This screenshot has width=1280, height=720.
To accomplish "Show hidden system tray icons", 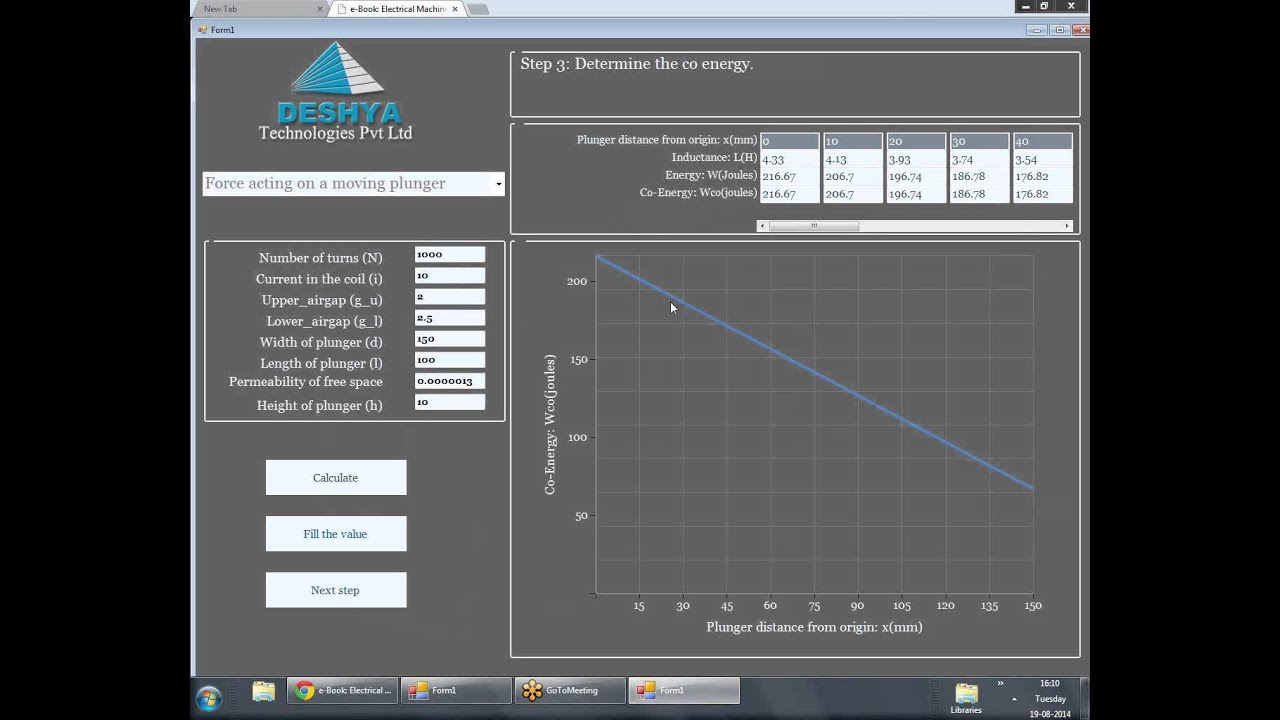I will (1014, 699).
